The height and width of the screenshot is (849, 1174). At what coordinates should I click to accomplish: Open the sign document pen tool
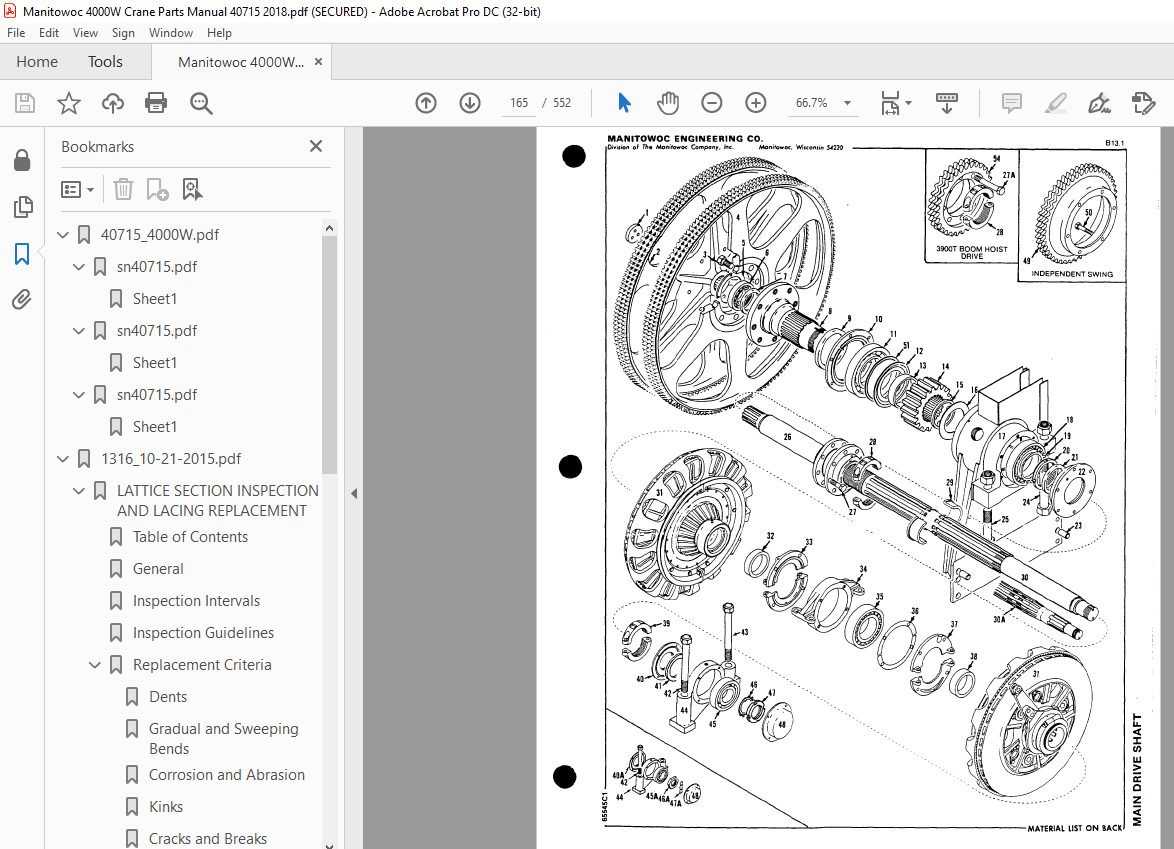pos(1099,103)
